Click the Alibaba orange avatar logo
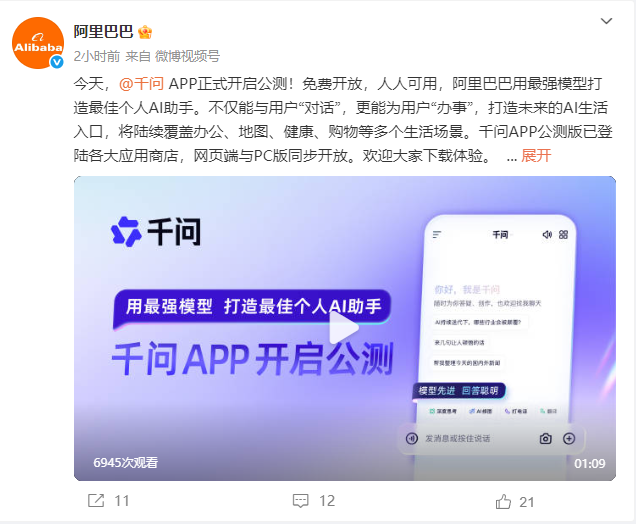This screenshot has height=524, width=636. [x=38, y=43]
